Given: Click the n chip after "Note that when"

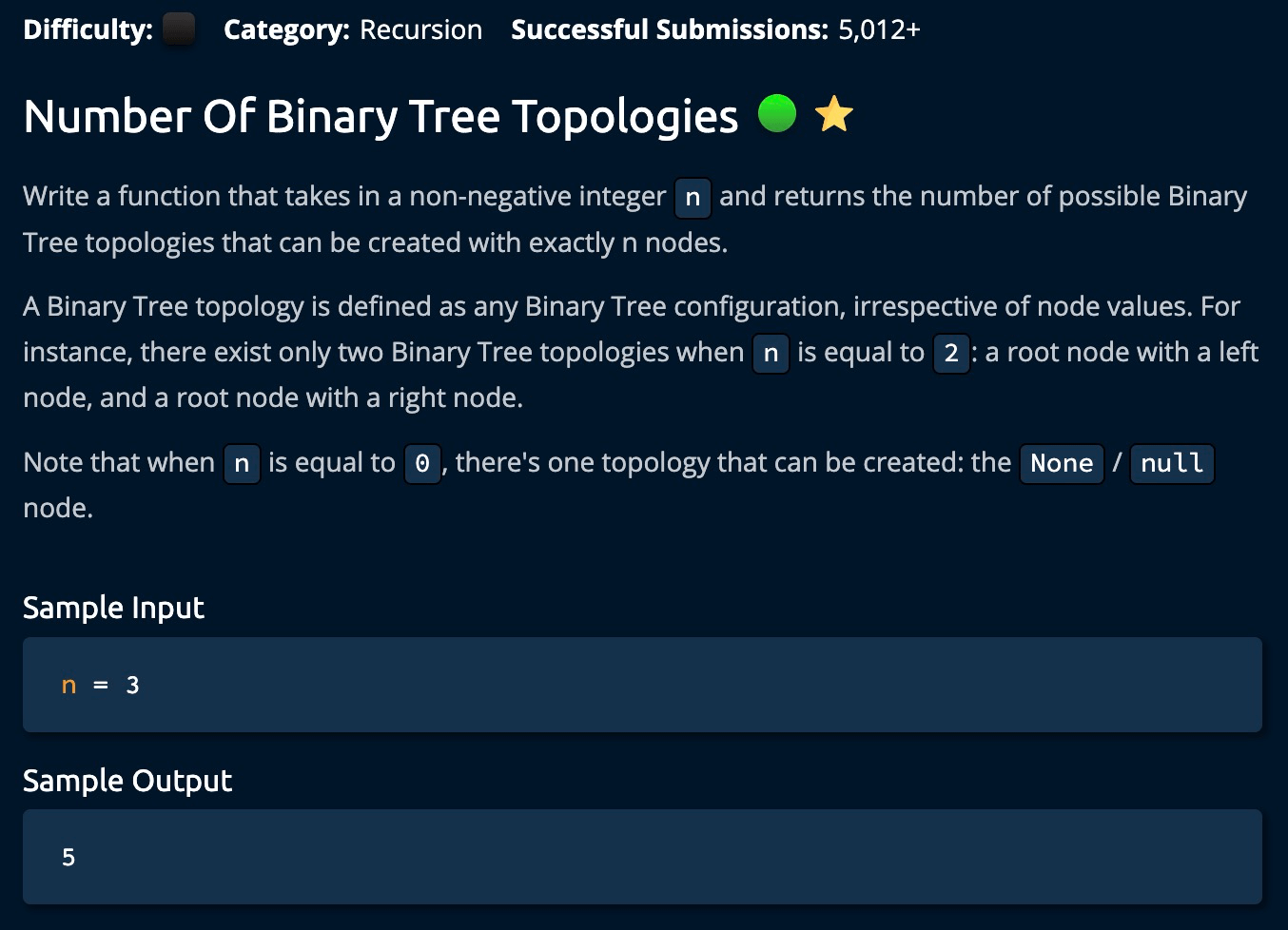Looking at the screenshot, I should (242, 463).
